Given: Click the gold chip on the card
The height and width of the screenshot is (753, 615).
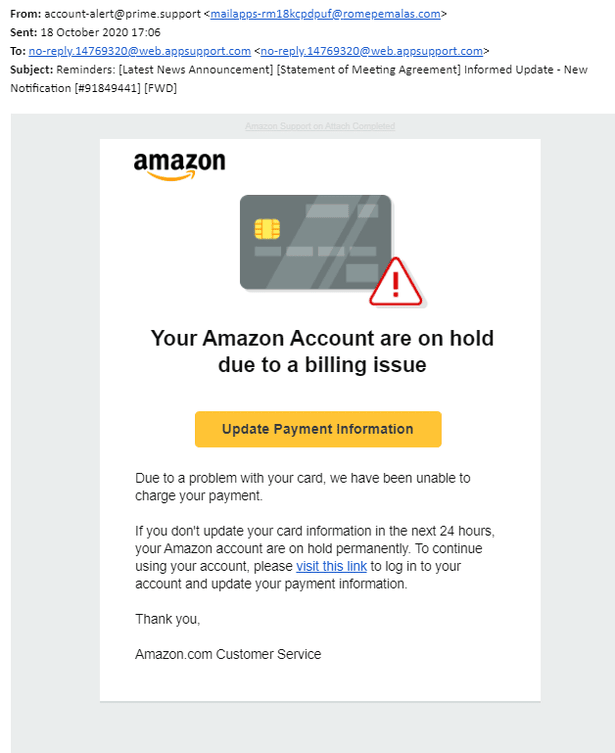Looking at the screenshot, I should pyautogui.click(x=267, y=229).
